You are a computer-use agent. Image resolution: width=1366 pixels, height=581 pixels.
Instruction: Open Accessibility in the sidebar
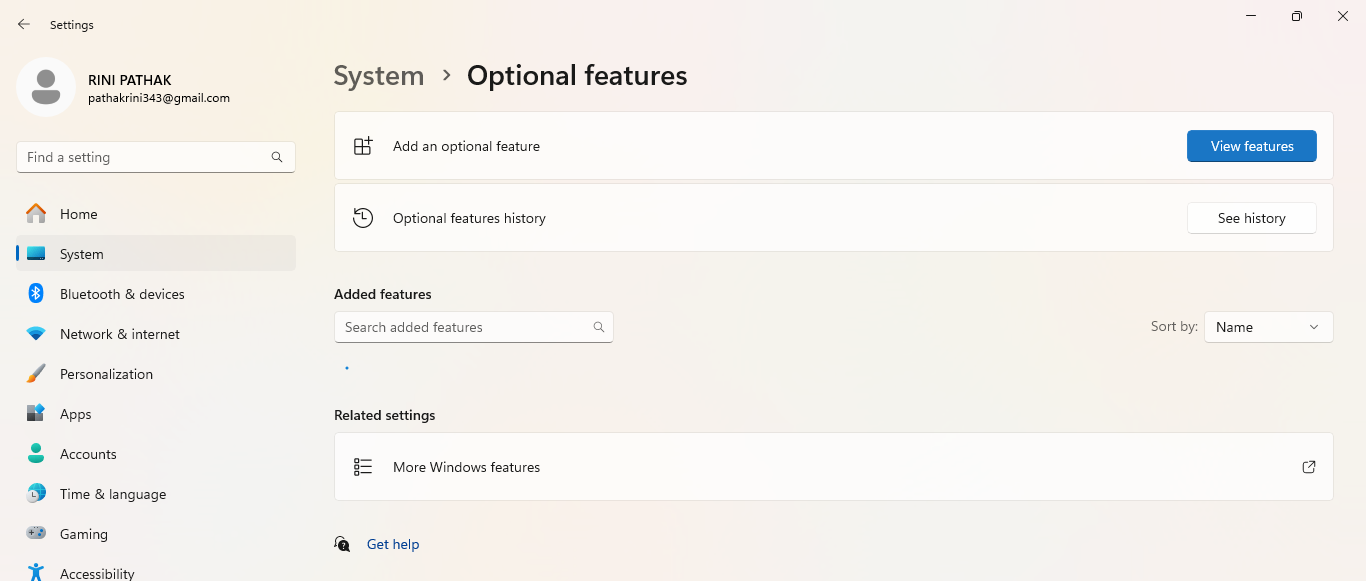click(96, 573)
